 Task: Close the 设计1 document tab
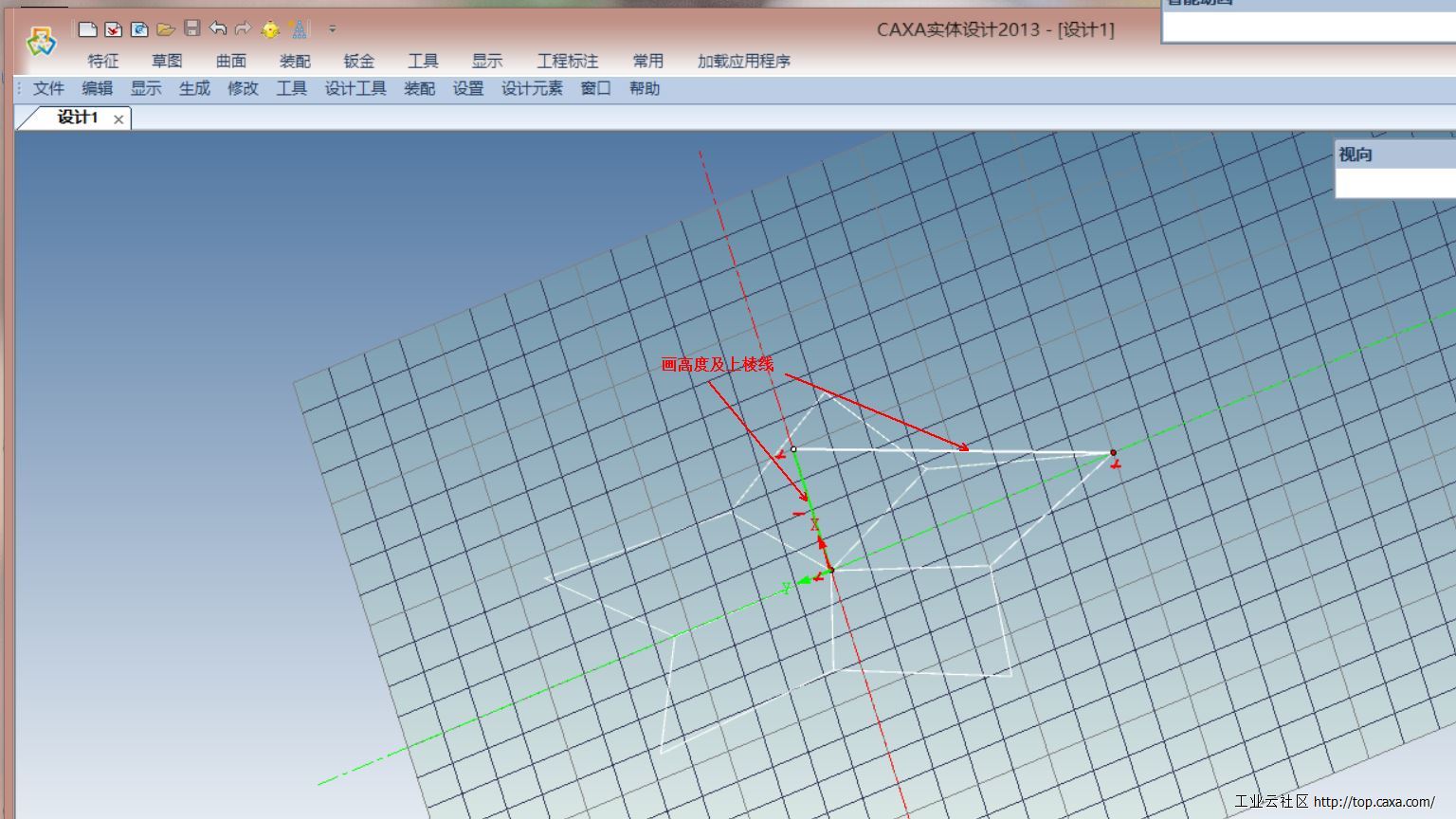[x=118, y=119]
